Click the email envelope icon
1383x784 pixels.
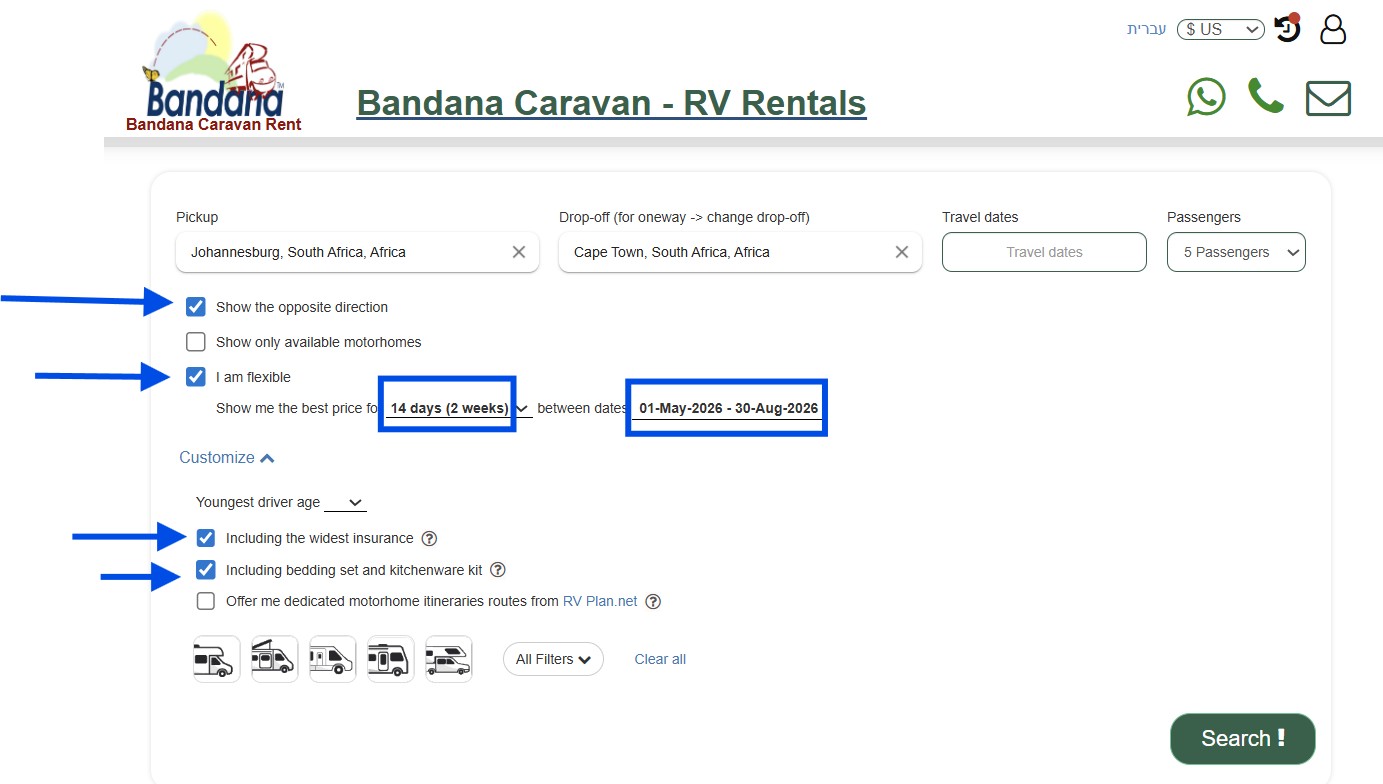point(1328,98)
